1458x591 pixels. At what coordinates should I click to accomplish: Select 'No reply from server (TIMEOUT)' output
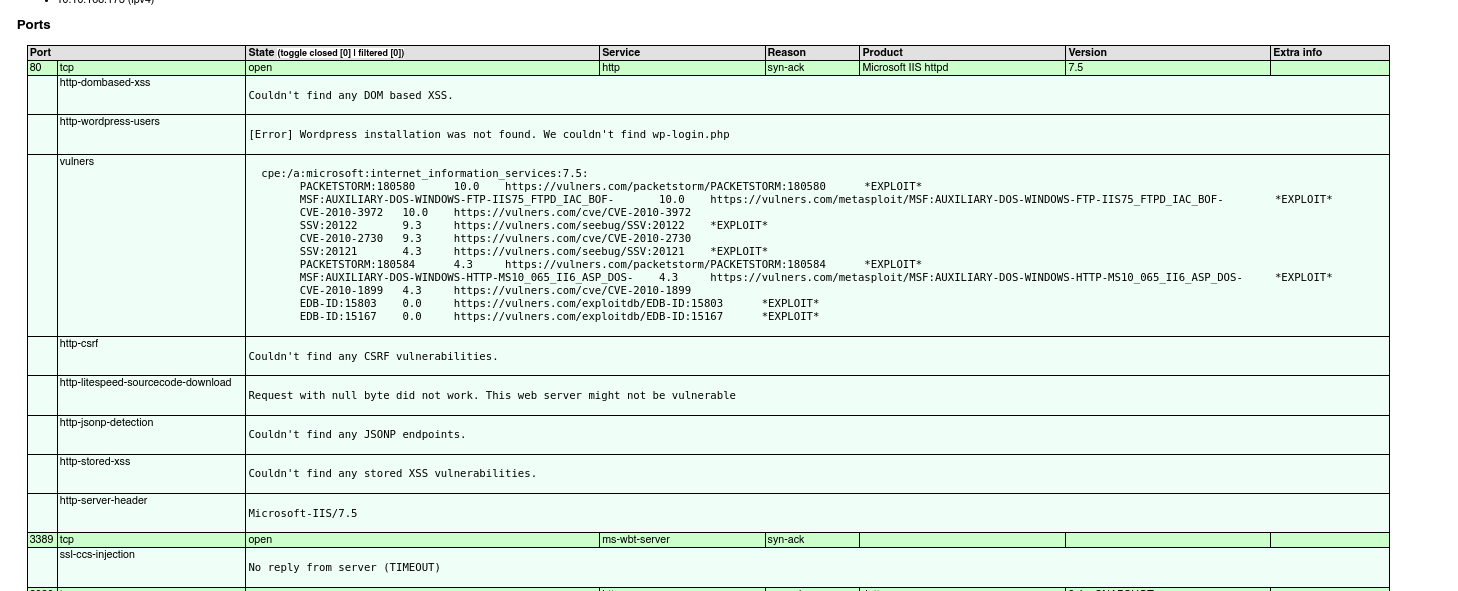pyautogui.click(x=344, y=568)
